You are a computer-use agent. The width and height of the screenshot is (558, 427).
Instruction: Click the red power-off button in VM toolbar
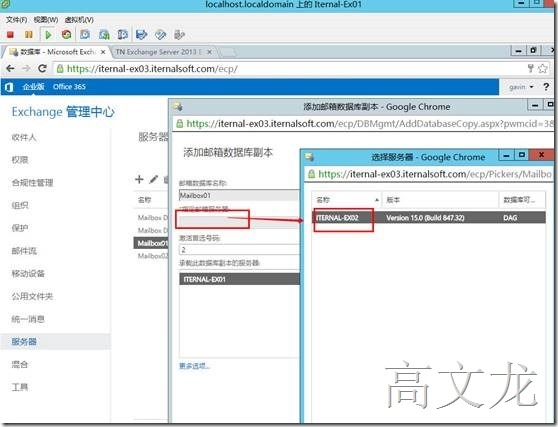[x=10, y=35]
